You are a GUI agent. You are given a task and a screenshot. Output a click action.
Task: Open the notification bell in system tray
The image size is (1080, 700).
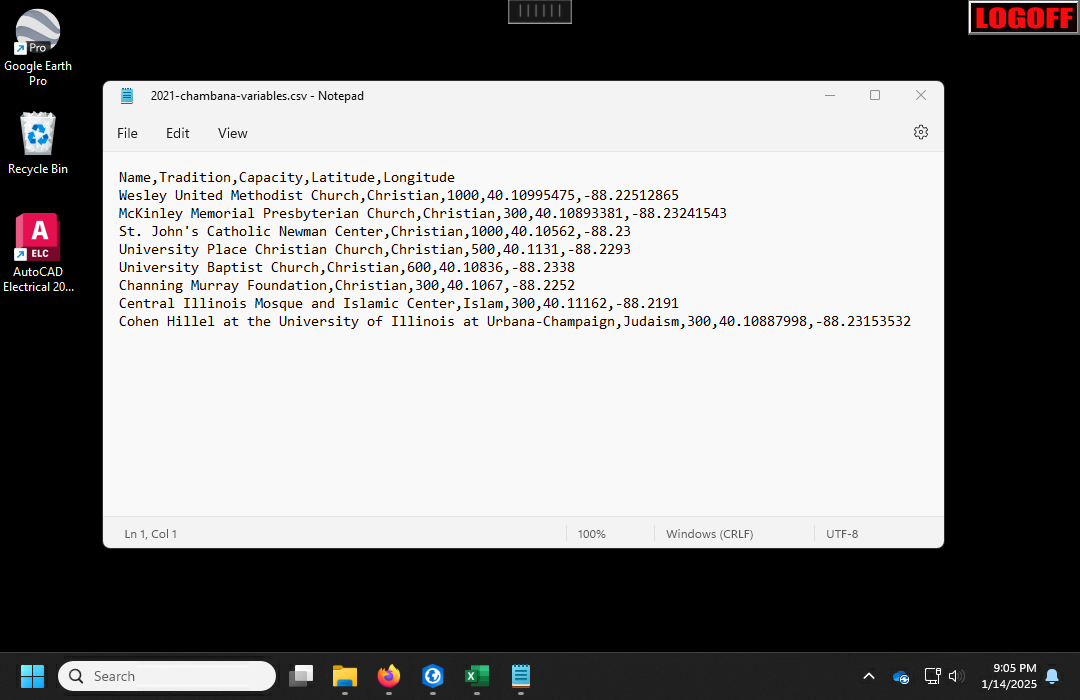(x=1052, y=676)
